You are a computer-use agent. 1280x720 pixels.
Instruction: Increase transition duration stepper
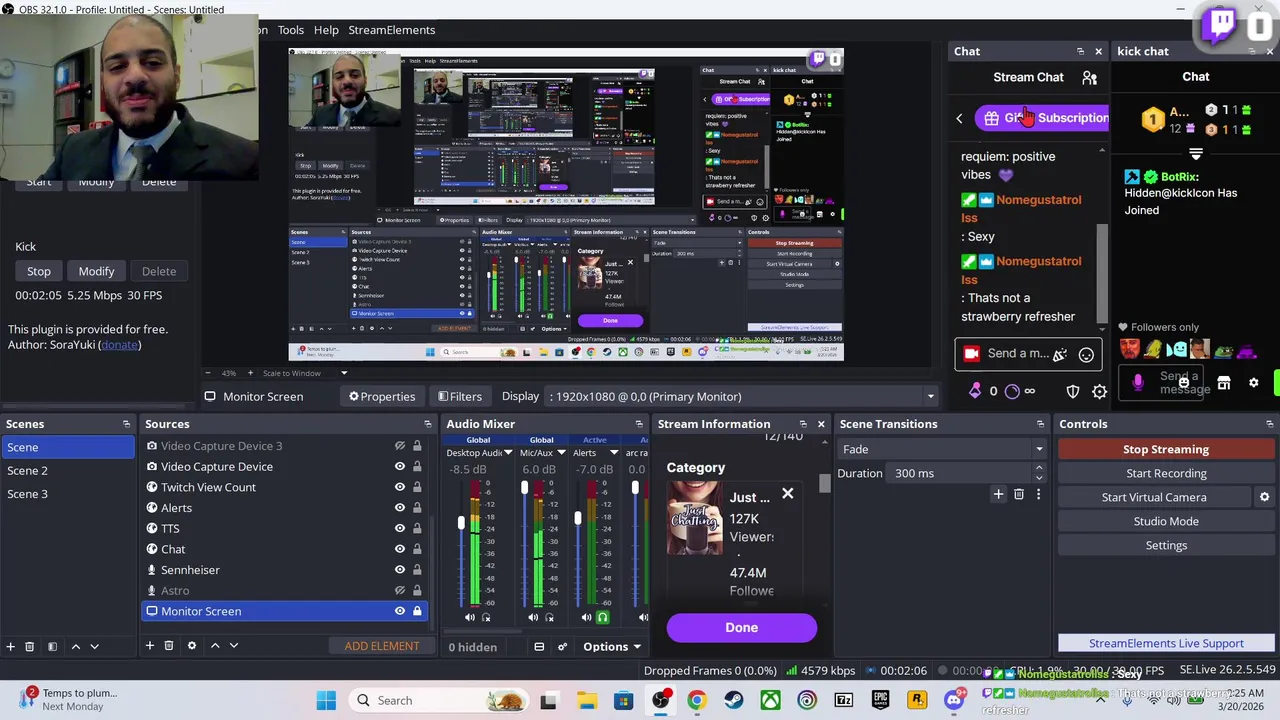pos(1038,468)
